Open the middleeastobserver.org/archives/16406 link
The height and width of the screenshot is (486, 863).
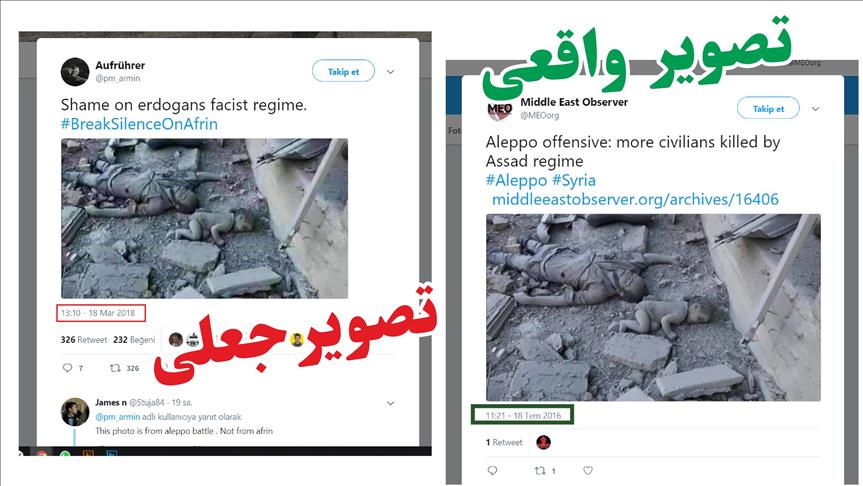635,199
